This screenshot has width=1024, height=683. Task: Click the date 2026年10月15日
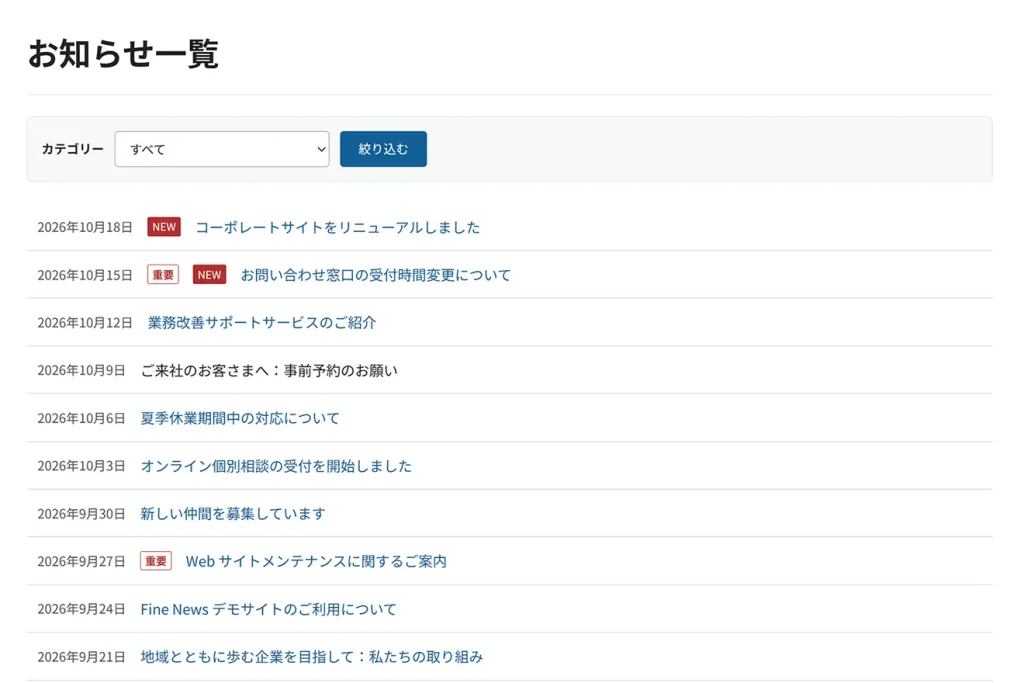(x=85, y=275)
